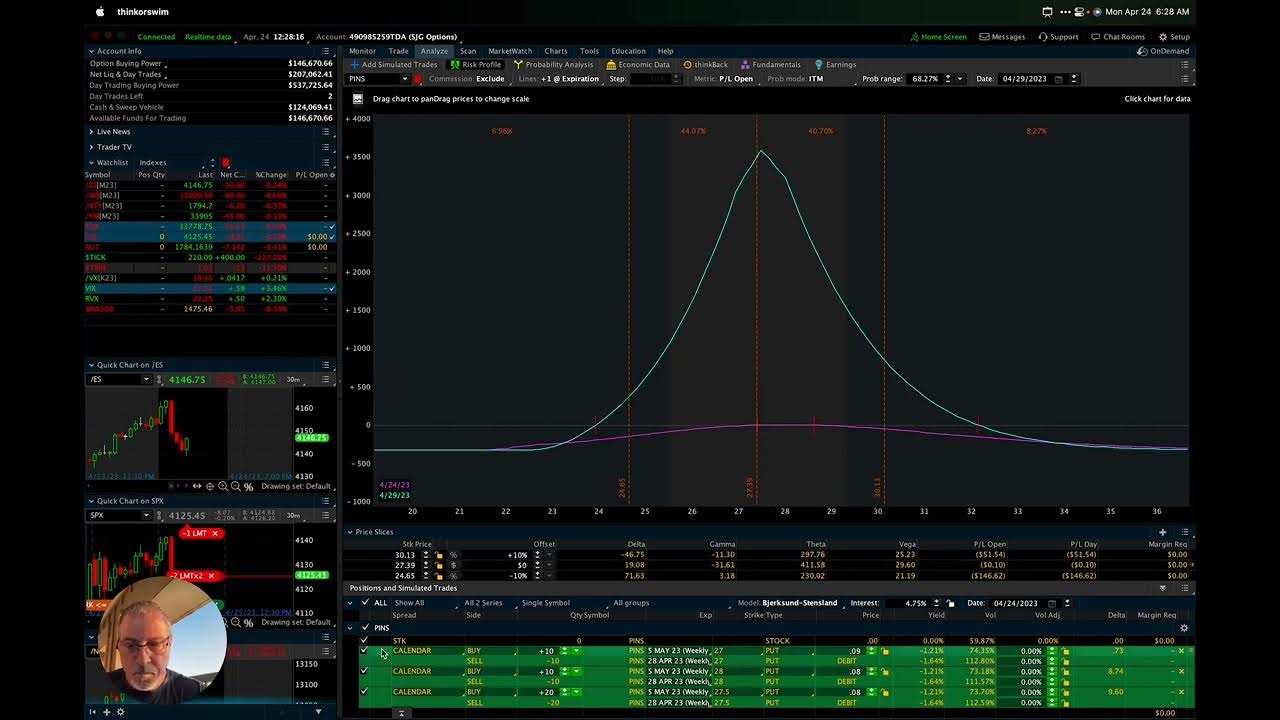Click PINS group settings gear
This screenshot has height=720, width=1280.
tap(1184, 628)
